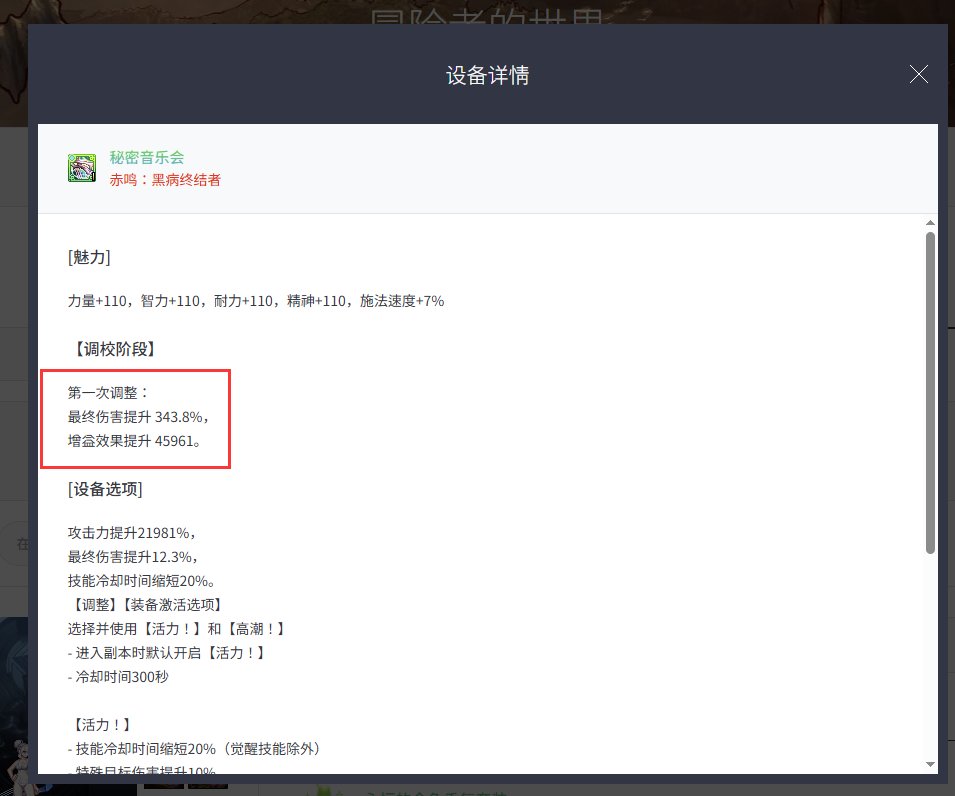Click the 最终伤害提升 343.8% line
Viewport: 955px width, 796px height.
pos(138,417)
